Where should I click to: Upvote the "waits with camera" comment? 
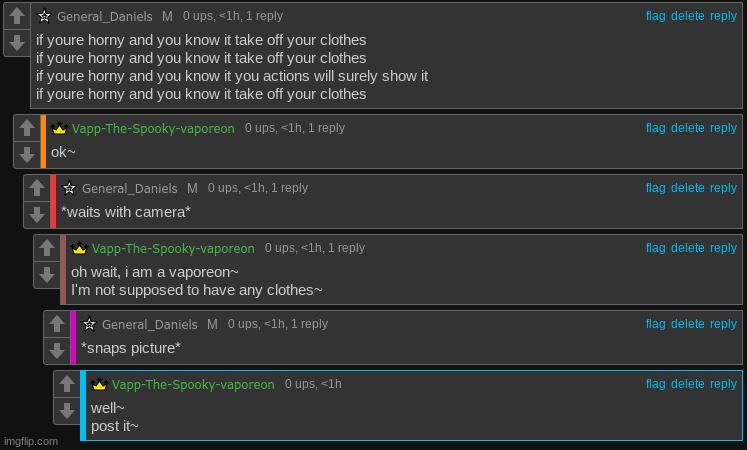click(x=37, y=188)
